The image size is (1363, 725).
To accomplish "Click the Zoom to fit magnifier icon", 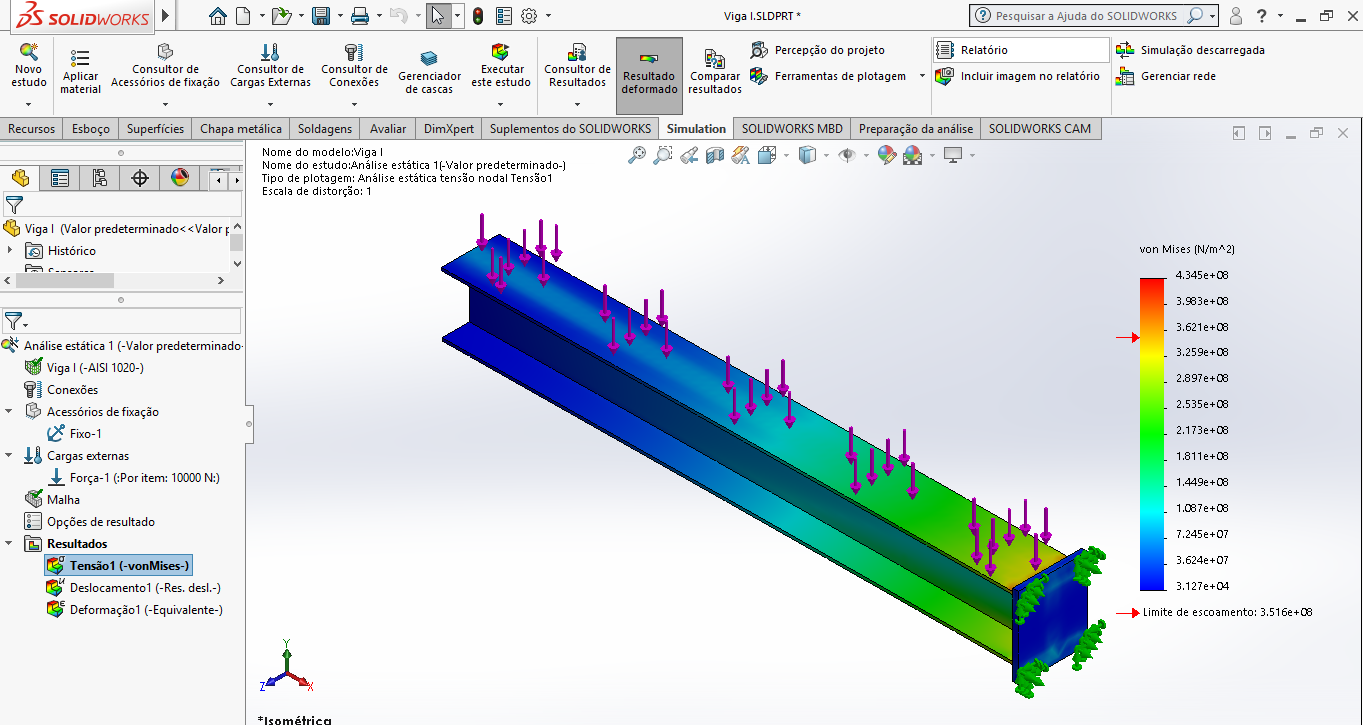I will [x=637, y=155].
